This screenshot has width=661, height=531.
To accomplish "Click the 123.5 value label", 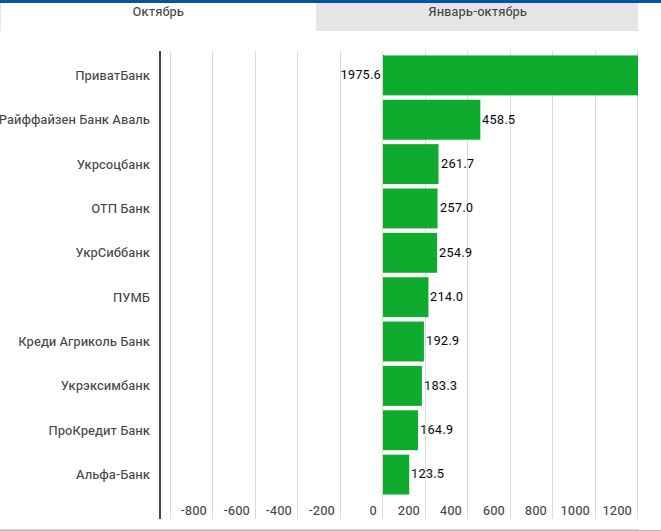I will click(x=427, y=475).
